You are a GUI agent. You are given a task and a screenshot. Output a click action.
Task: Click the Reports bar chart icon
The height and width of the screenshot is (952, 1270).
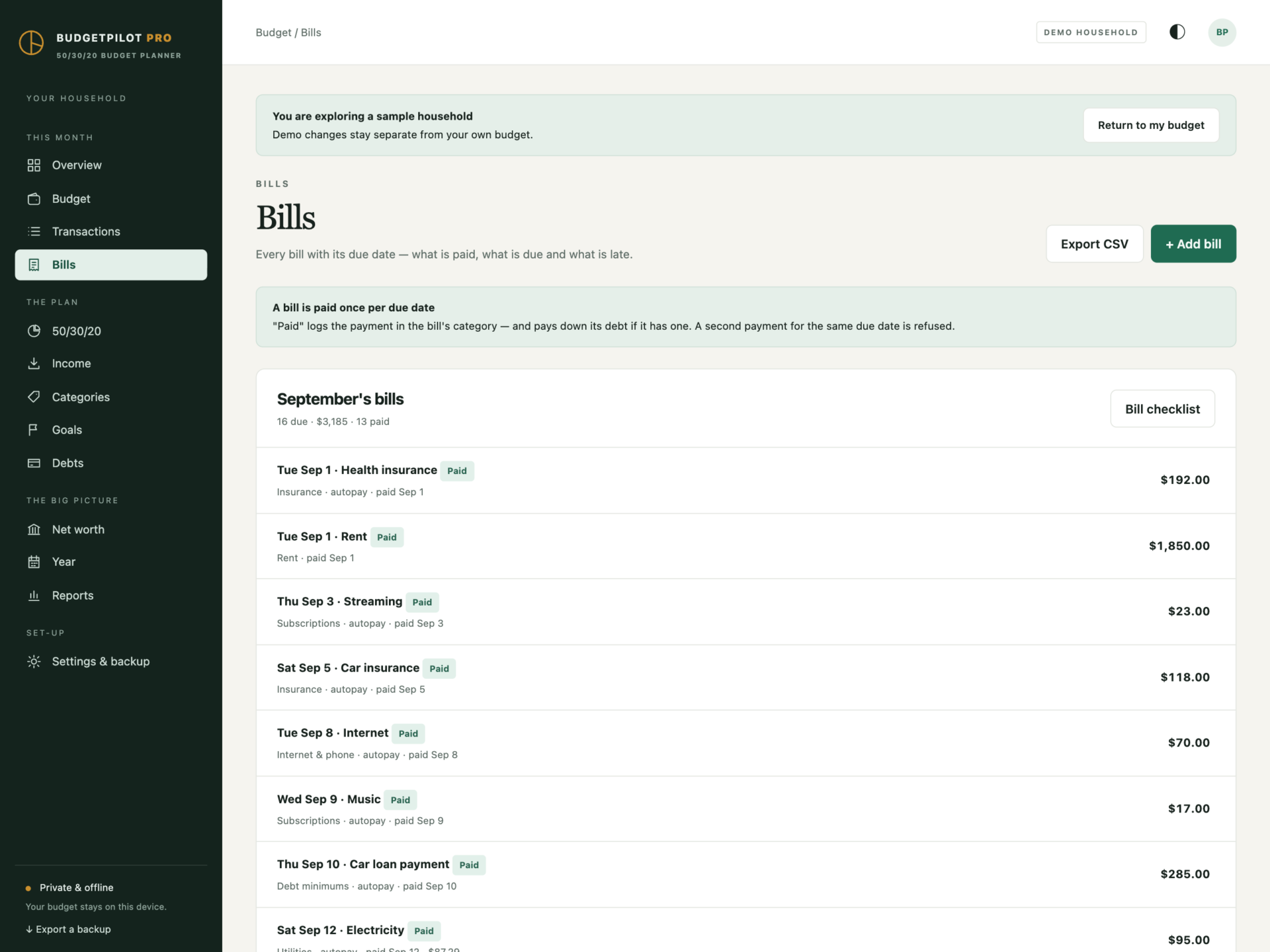pos(34,596)
